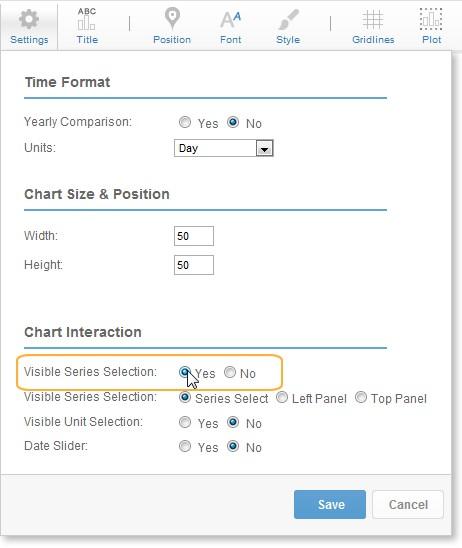The width and height of the screenshot is (462, 548).
Task: Open the Title chart icon
Action: [87, 19]
